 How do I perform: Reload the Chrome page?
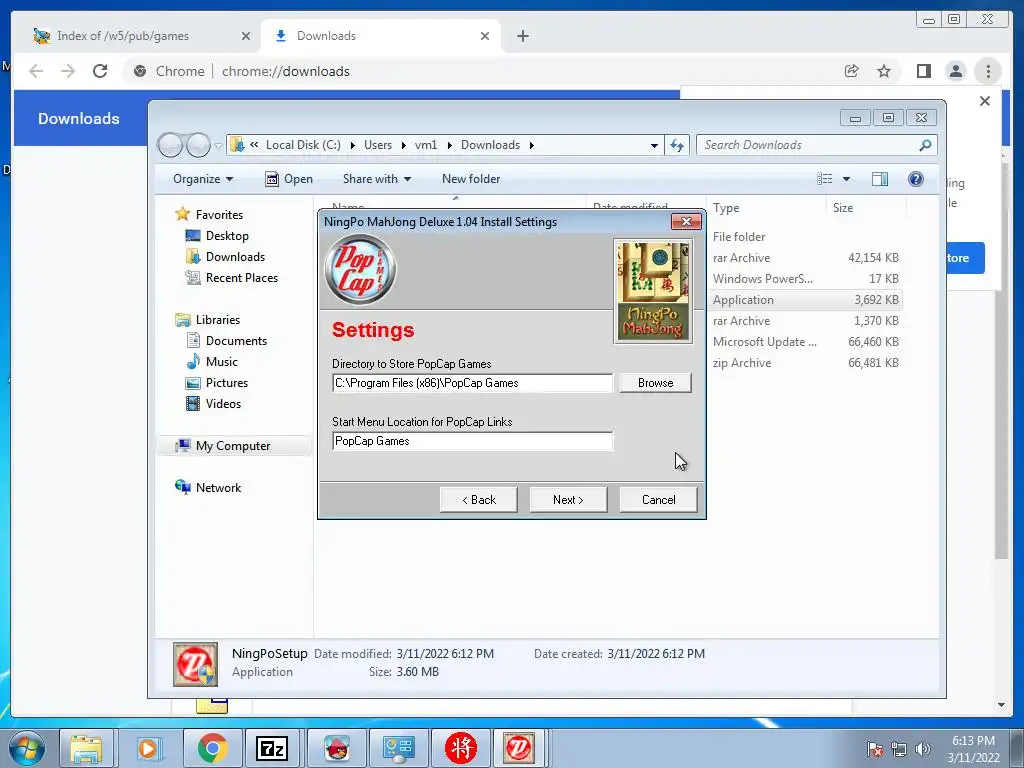pos(99,71)
